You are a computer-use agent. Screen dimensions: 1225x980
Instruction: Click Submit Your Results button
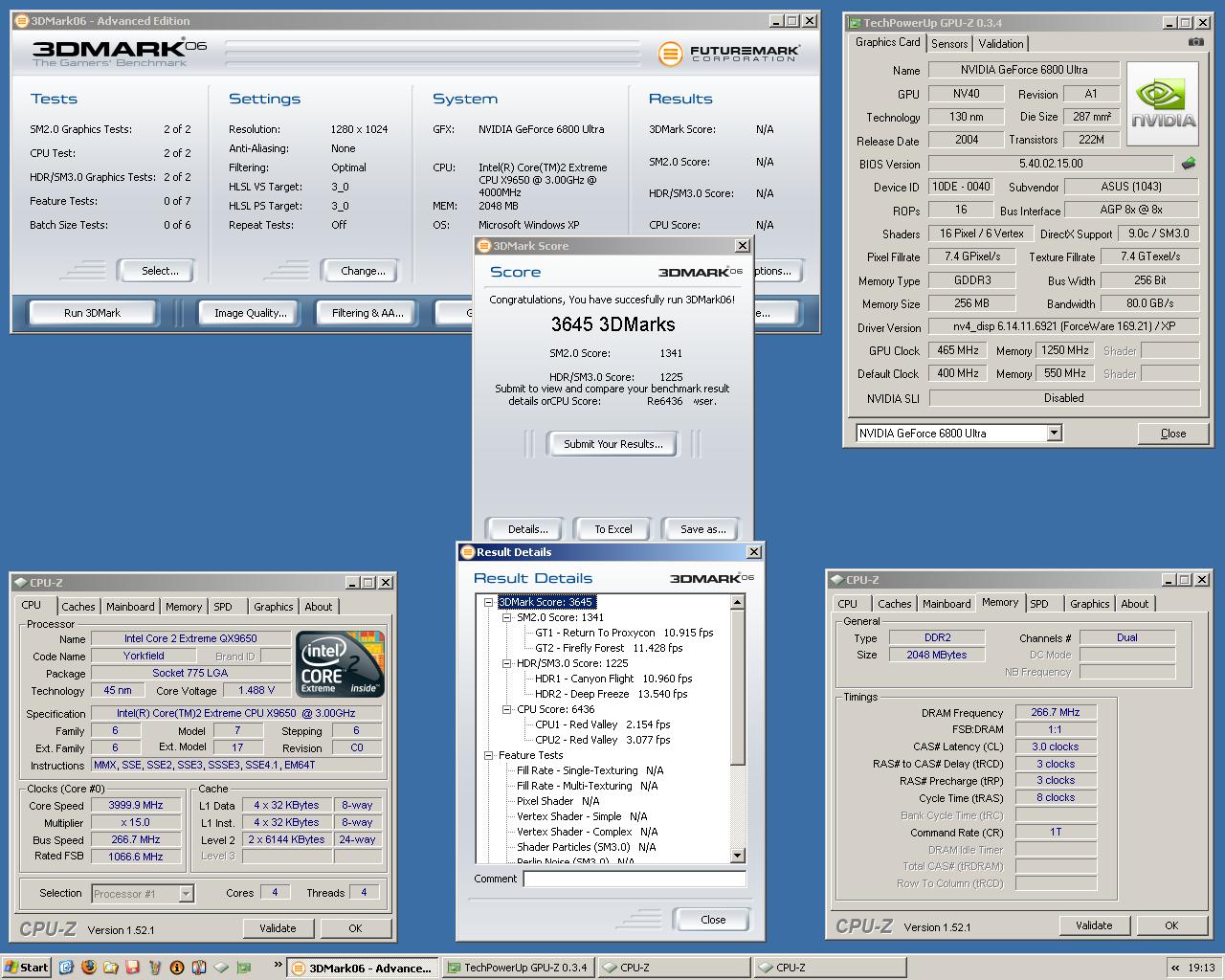pos(612,444)
